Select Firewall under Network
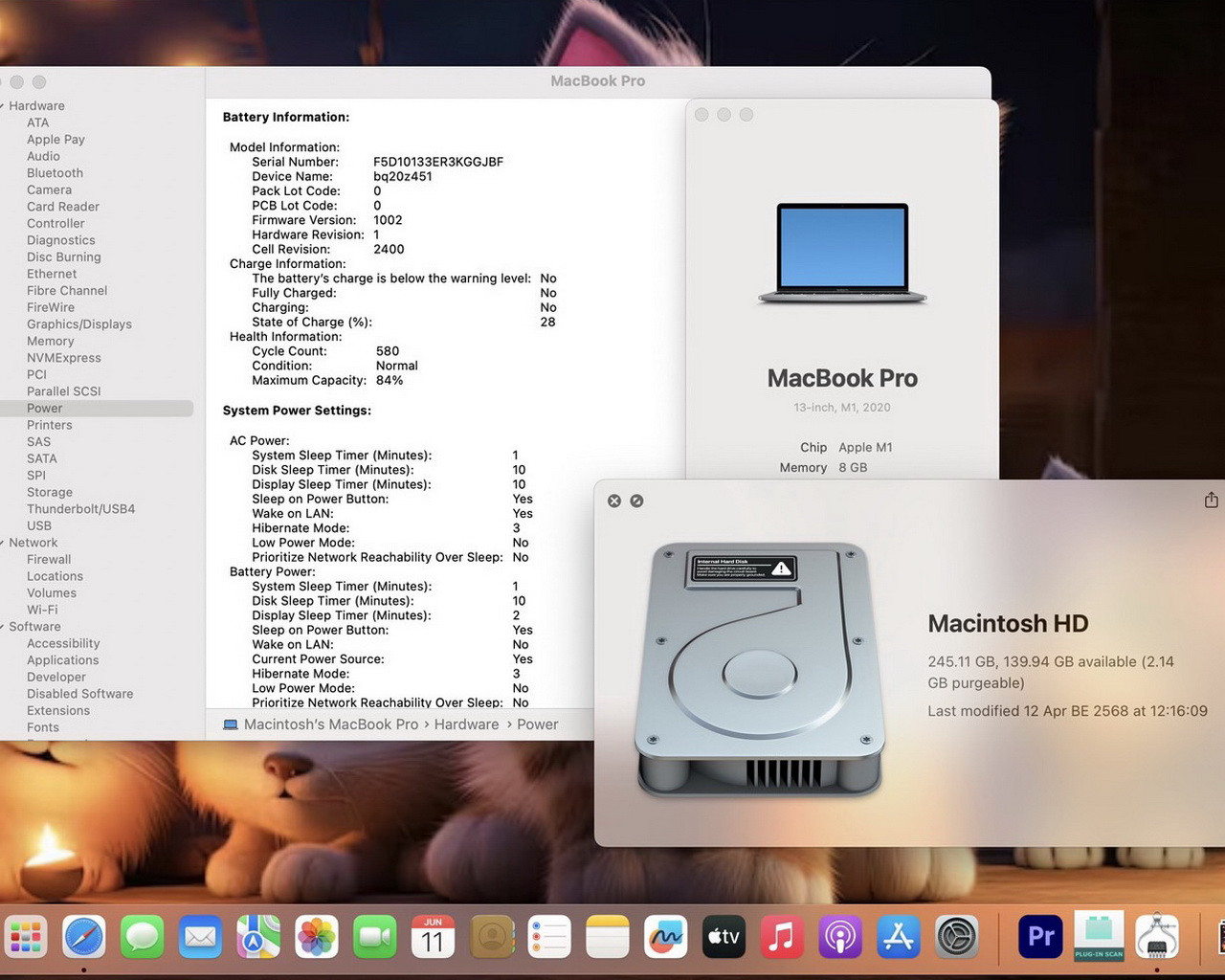Screen dimensions: 1225x980 (x=49, y=559)
